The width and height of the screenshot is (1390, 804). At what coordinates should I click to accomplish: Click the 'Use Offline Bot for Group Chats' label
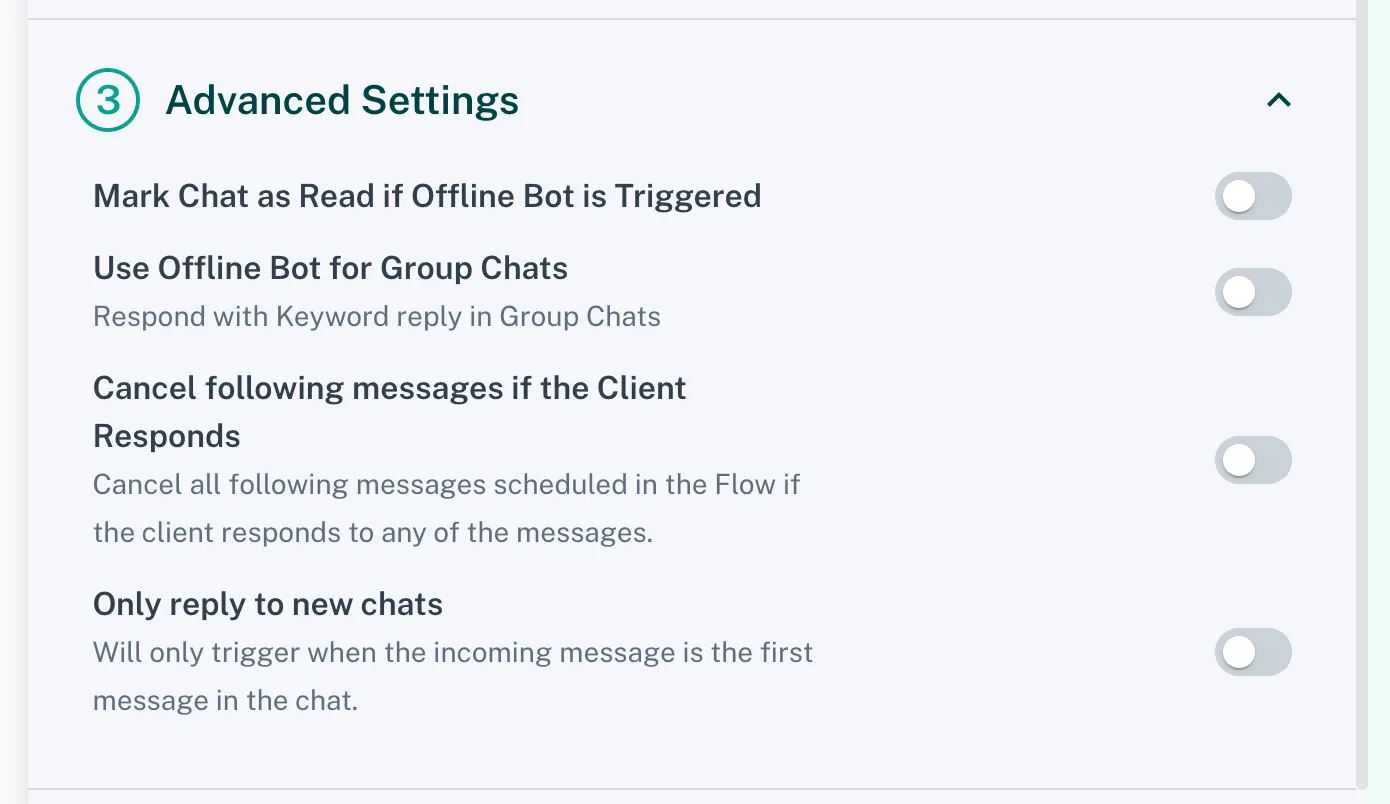pos(330,268)
